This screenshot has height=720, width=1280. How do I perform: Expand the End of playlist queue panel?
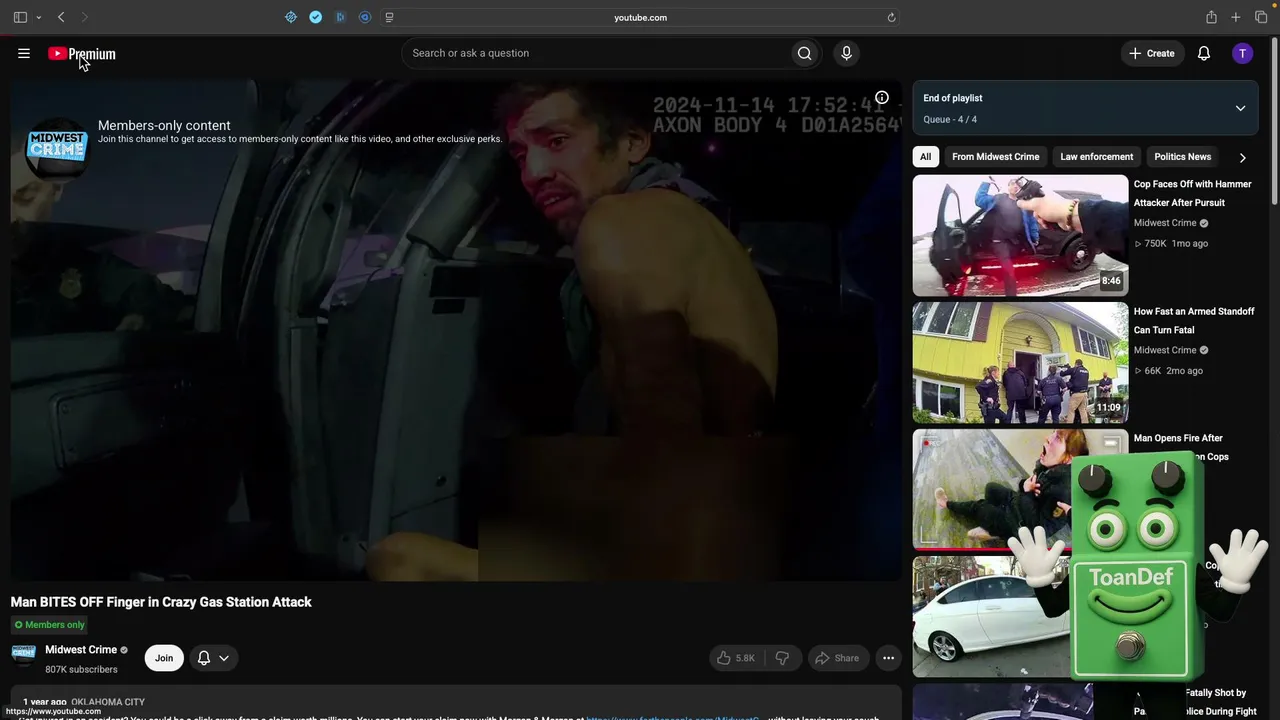(1240, 108)
